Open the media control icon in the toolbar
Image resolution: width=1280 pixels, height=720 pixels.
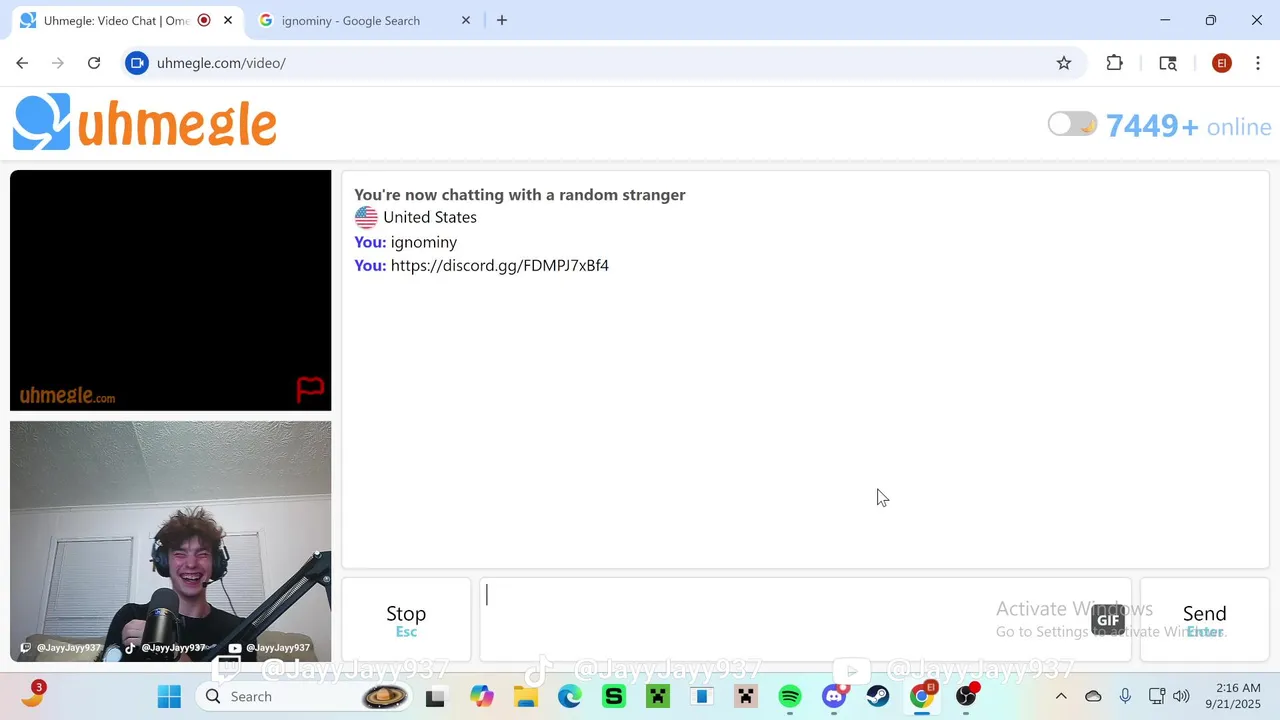coord(1168,63)
